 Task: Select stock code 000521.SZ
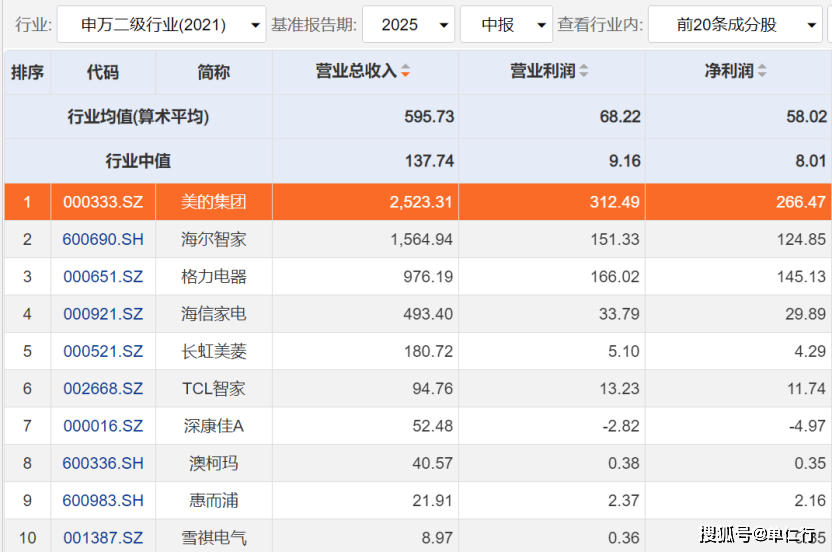click(x=103, y=352)
